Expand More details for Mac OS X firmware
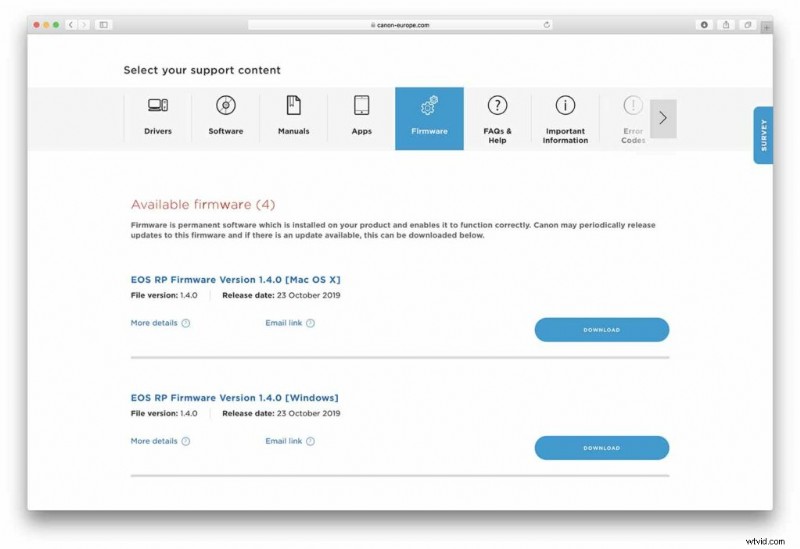The image size is (800, 549). (x=160, y=323)
